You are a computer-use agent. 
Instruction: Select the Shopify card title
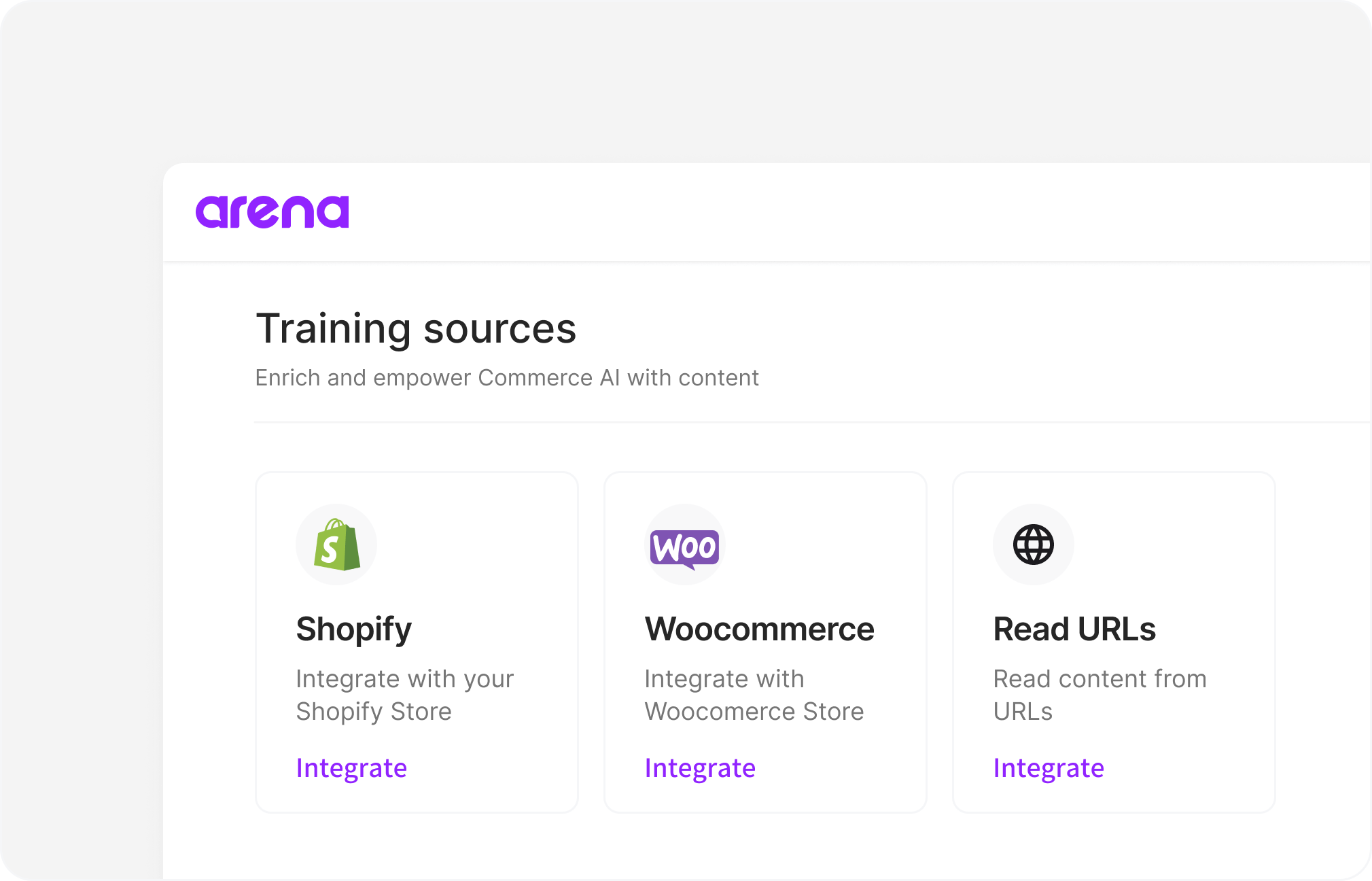point(354,629)
